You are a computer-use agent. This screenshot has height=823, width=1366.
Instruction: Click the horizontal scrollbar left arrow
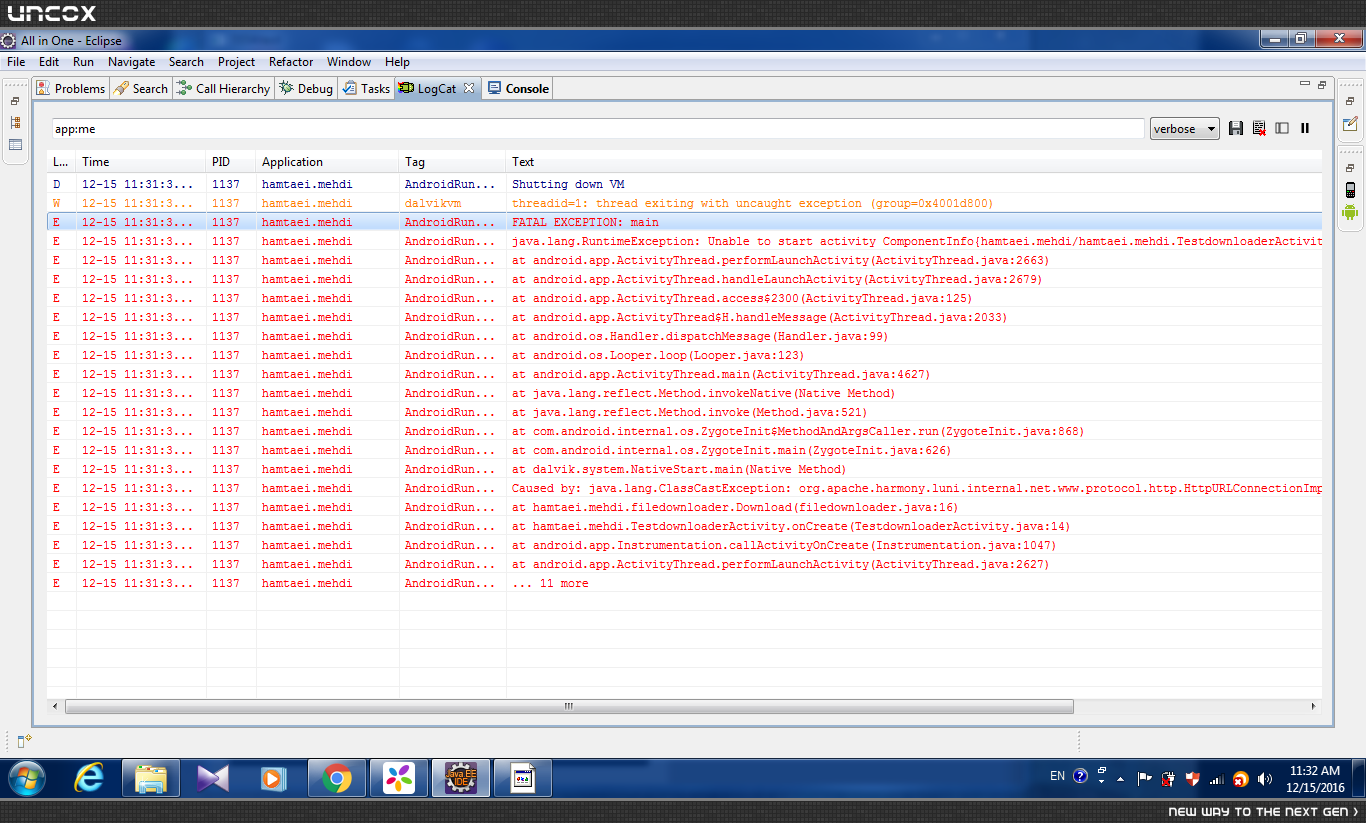(x=56, y=706)
